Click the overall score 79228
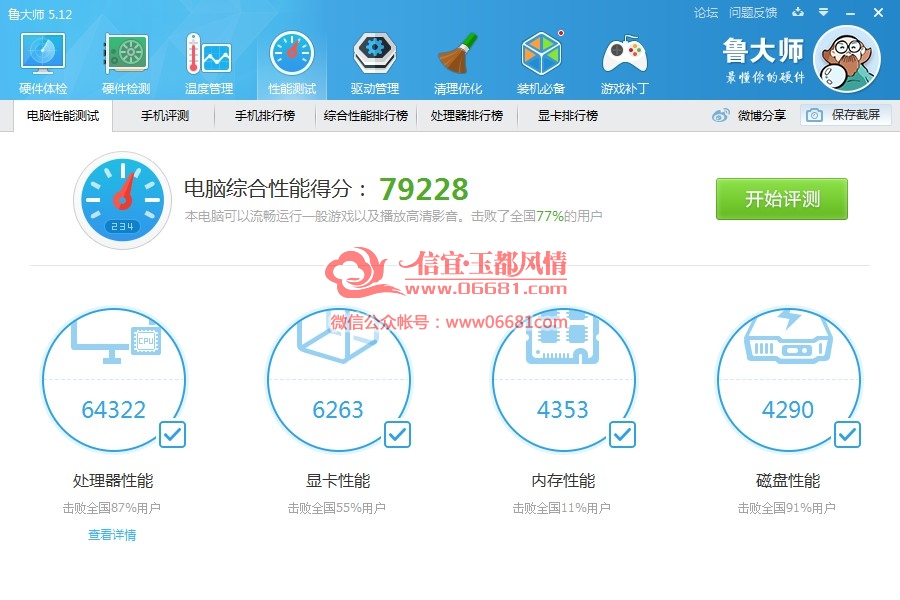Viewport: 900px width, 600px height. point(424,189)
